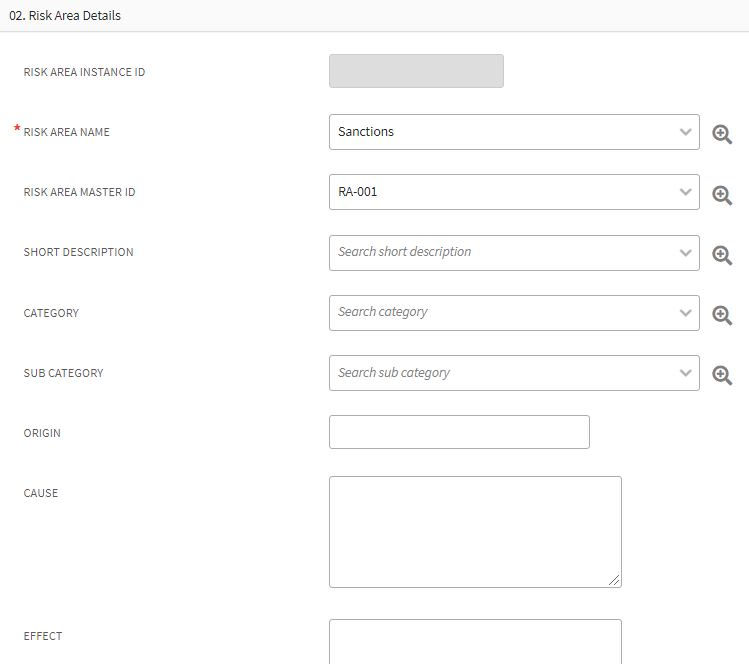This screenshot has width=749, height=664.
Task: Click magnifier icon beside Risk Area Master ID
Action: (722, 194)
